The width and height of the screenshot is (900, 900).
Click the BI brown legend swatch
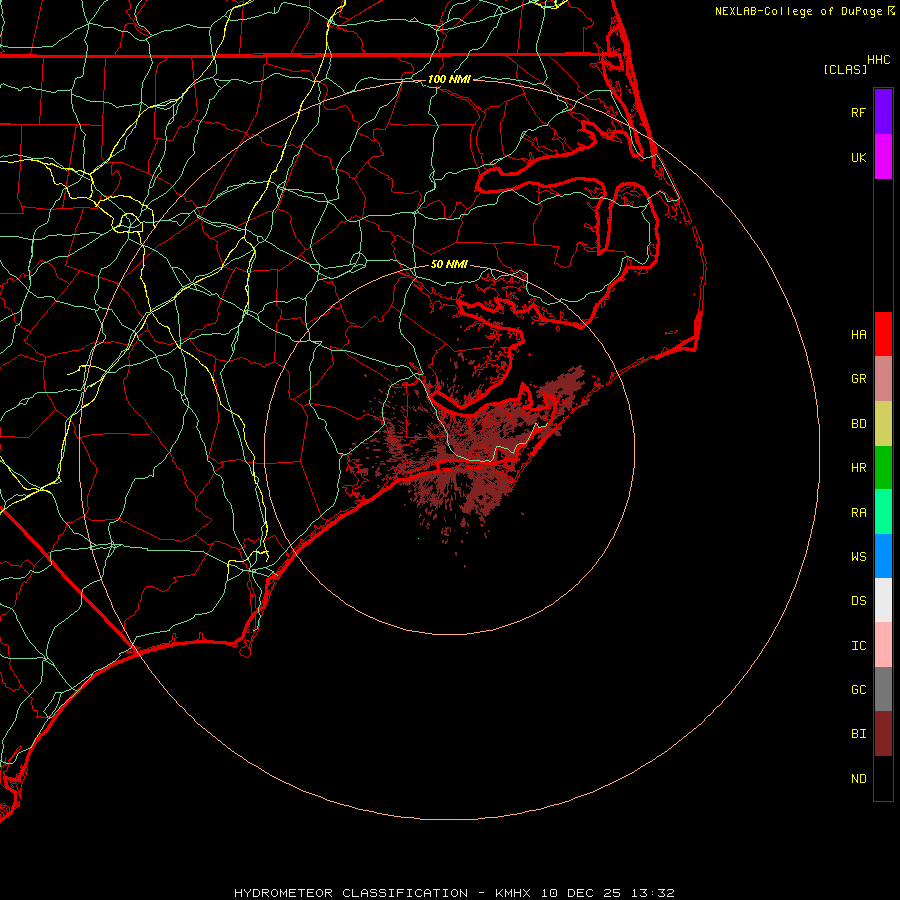tap(883, 734)
